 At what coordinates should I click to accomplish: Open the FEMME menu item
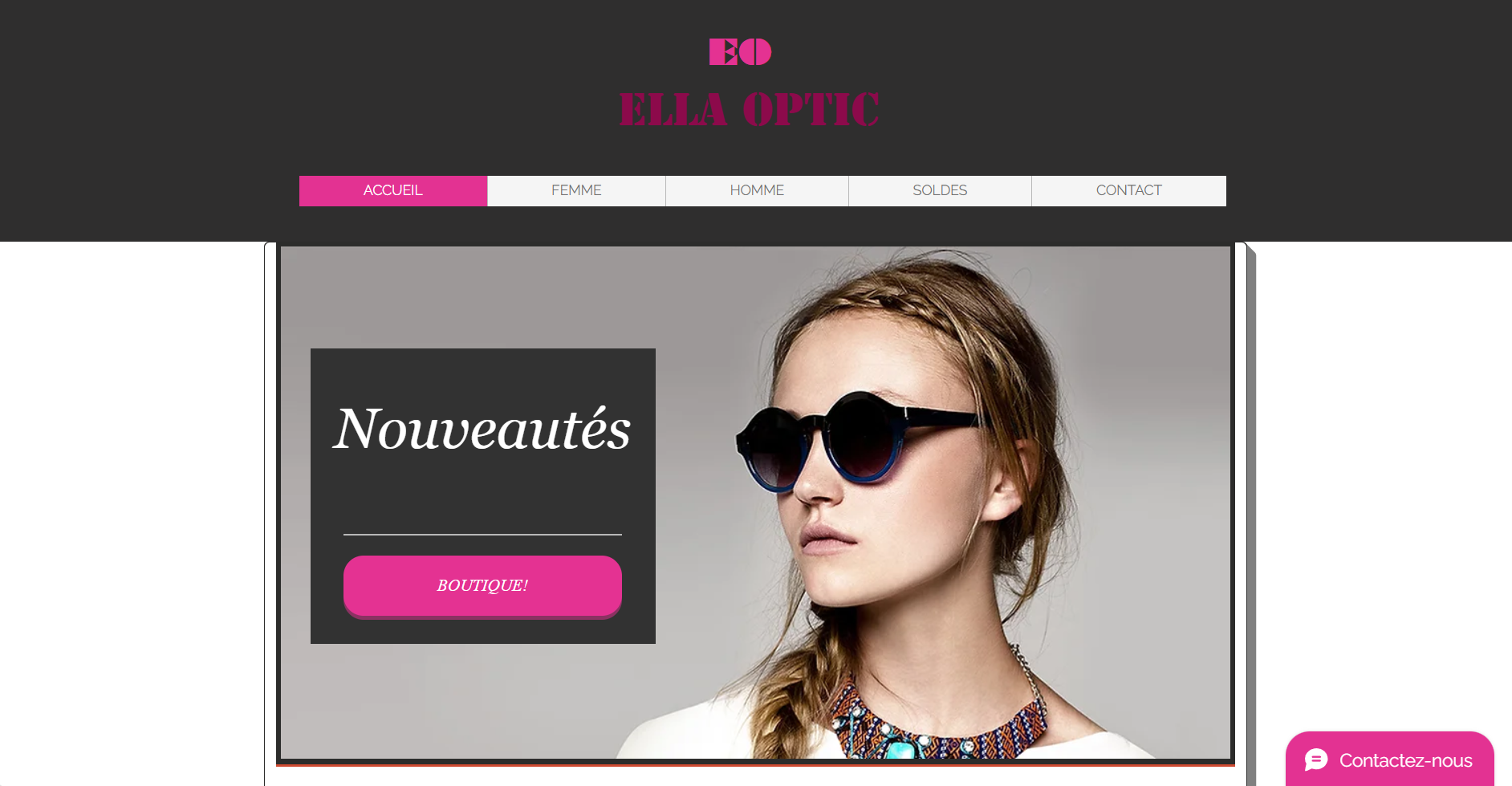(x=576, y=191)
